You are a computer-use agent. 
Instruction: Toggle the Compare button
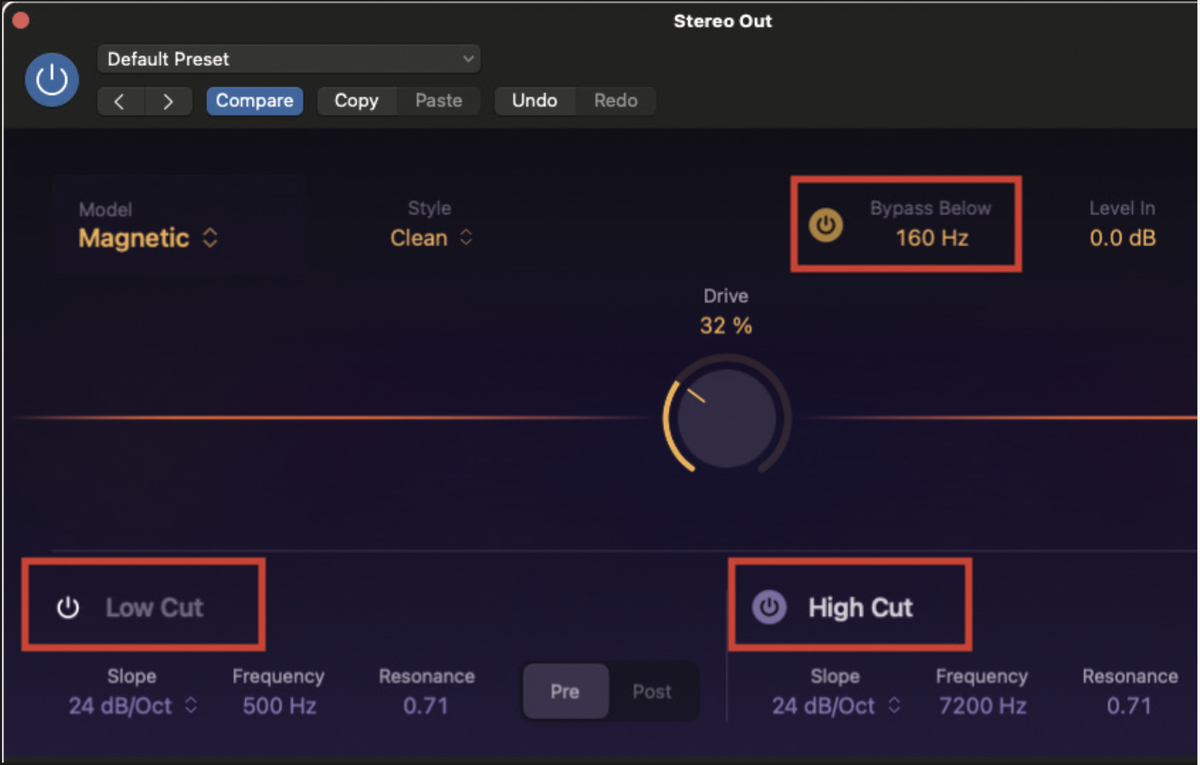tap(254, 101)
